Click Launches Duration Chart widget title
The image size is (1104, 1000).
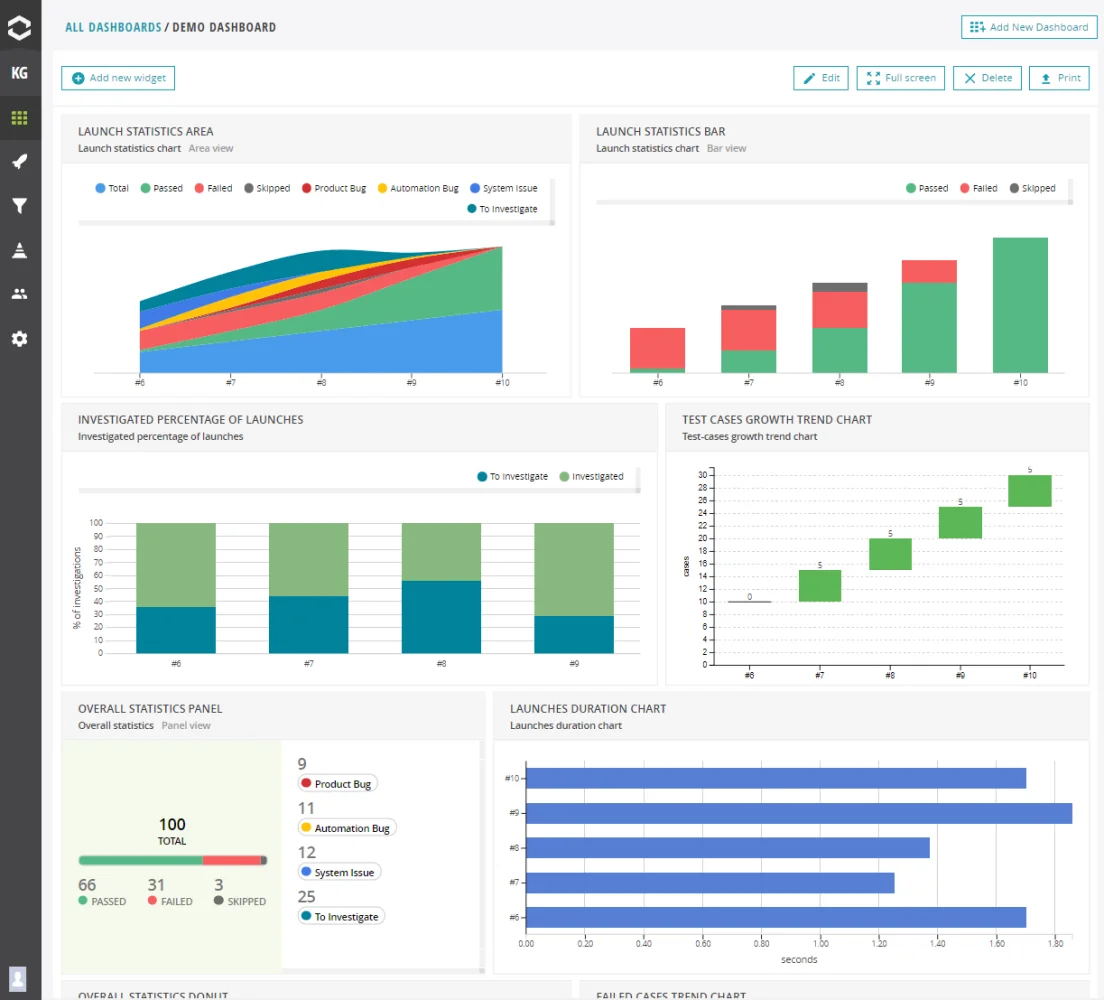[588, 708]
